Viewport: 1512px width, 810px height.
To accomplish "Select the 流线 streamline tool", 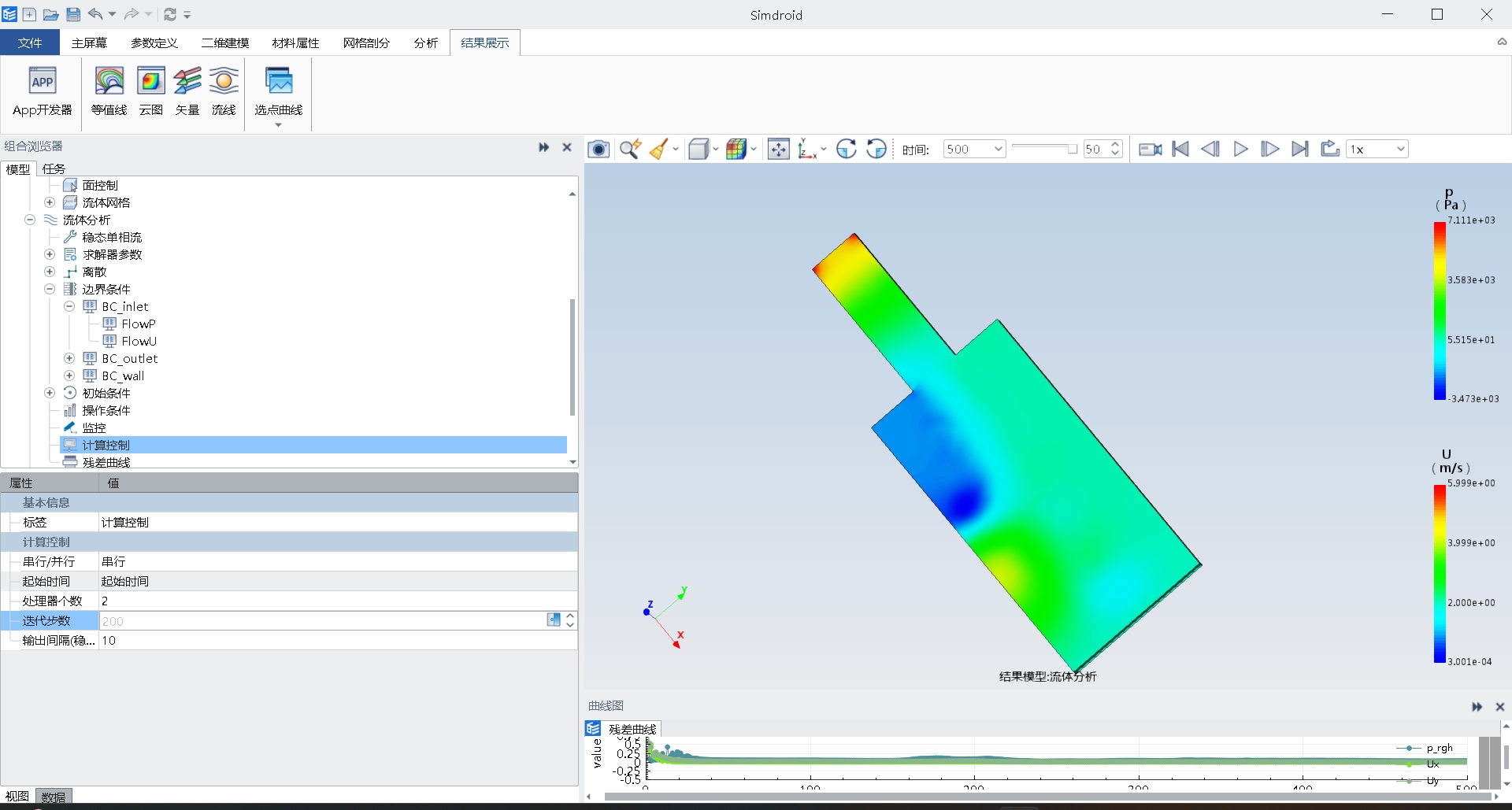I will click(x=224, y=92).
